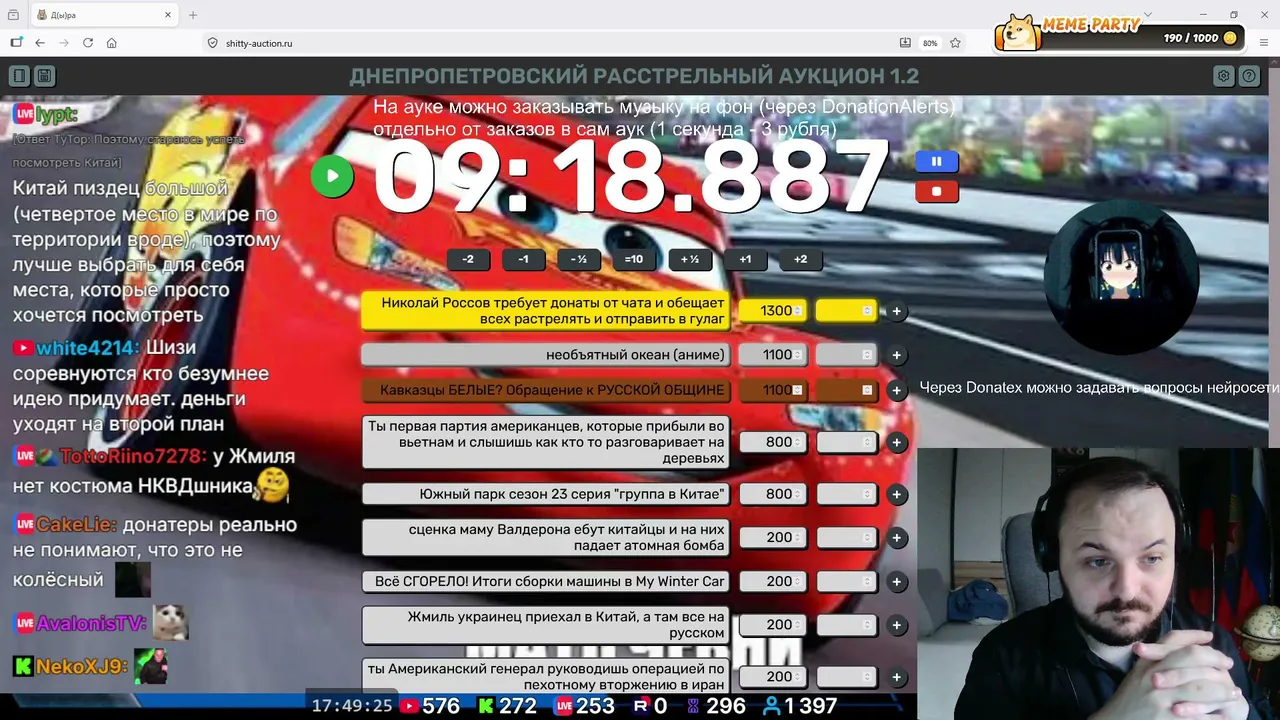
Task: Go back in the browser
Action: [40, 43]
